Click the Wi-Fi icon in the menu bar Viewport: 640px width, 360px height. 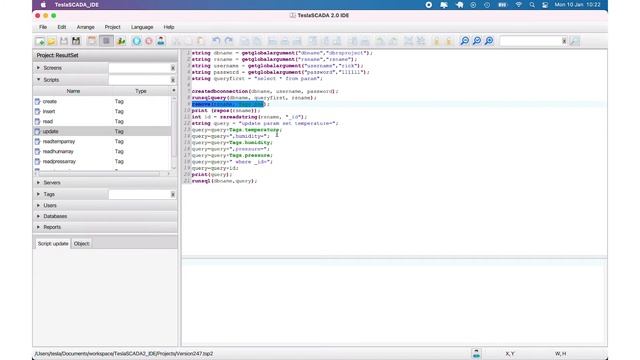pyautogui.click(x=518, y=5)
